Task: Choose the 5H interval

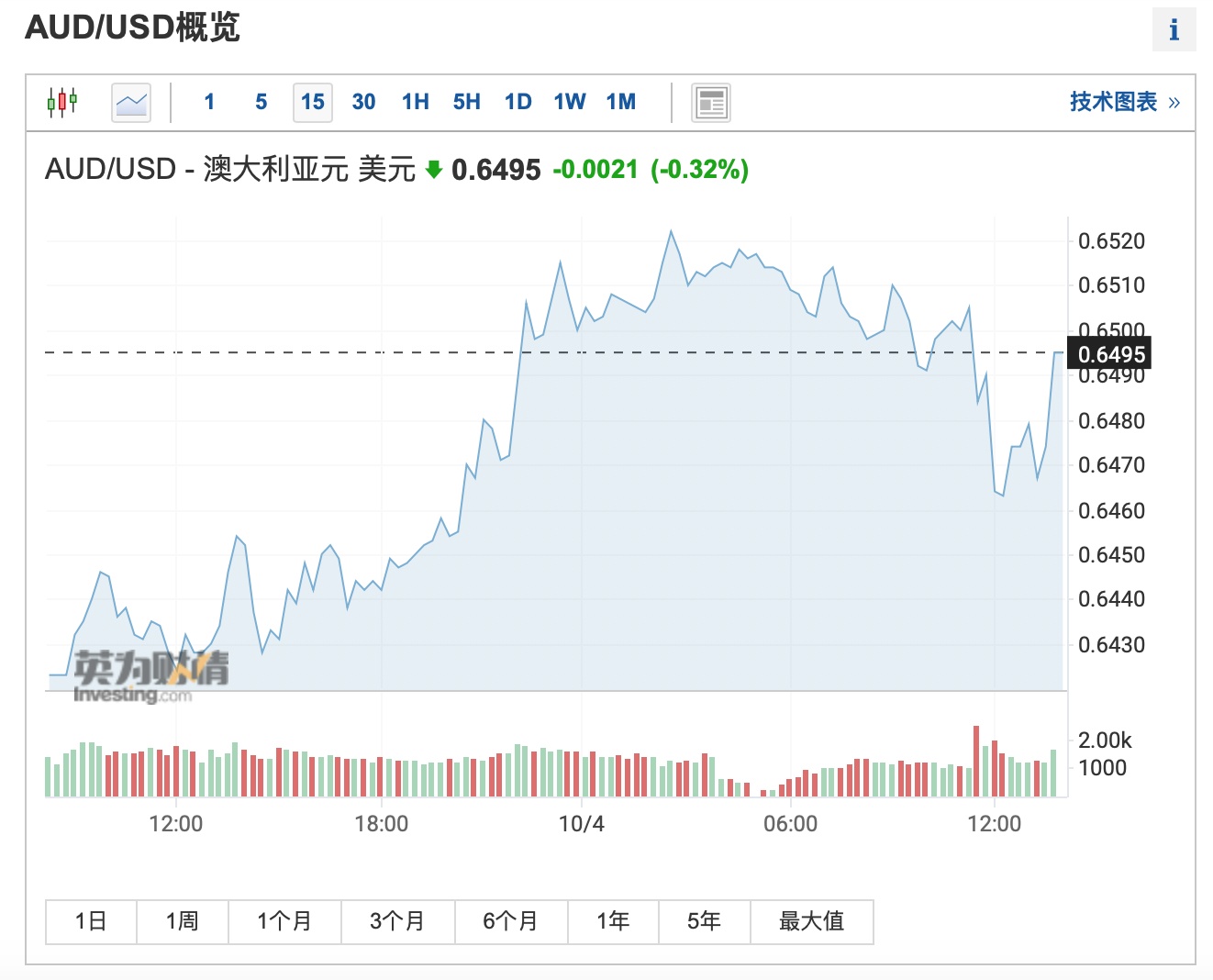Action: click(466, 102)
